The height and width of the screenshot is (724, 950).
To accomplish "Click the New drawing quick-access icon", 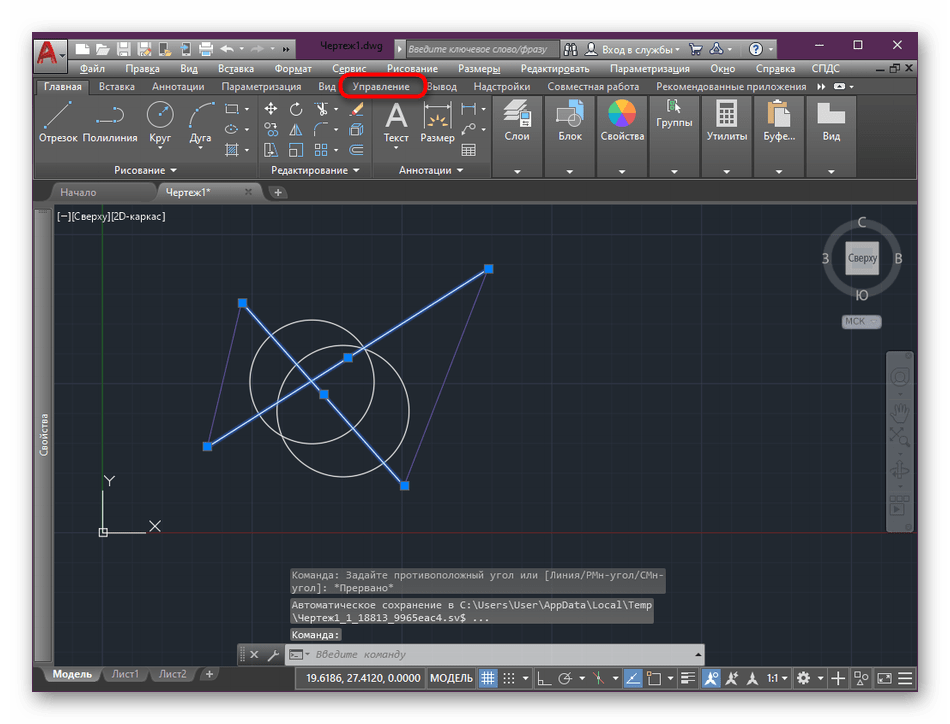I will pyautogui.click(x=82, y=49).
